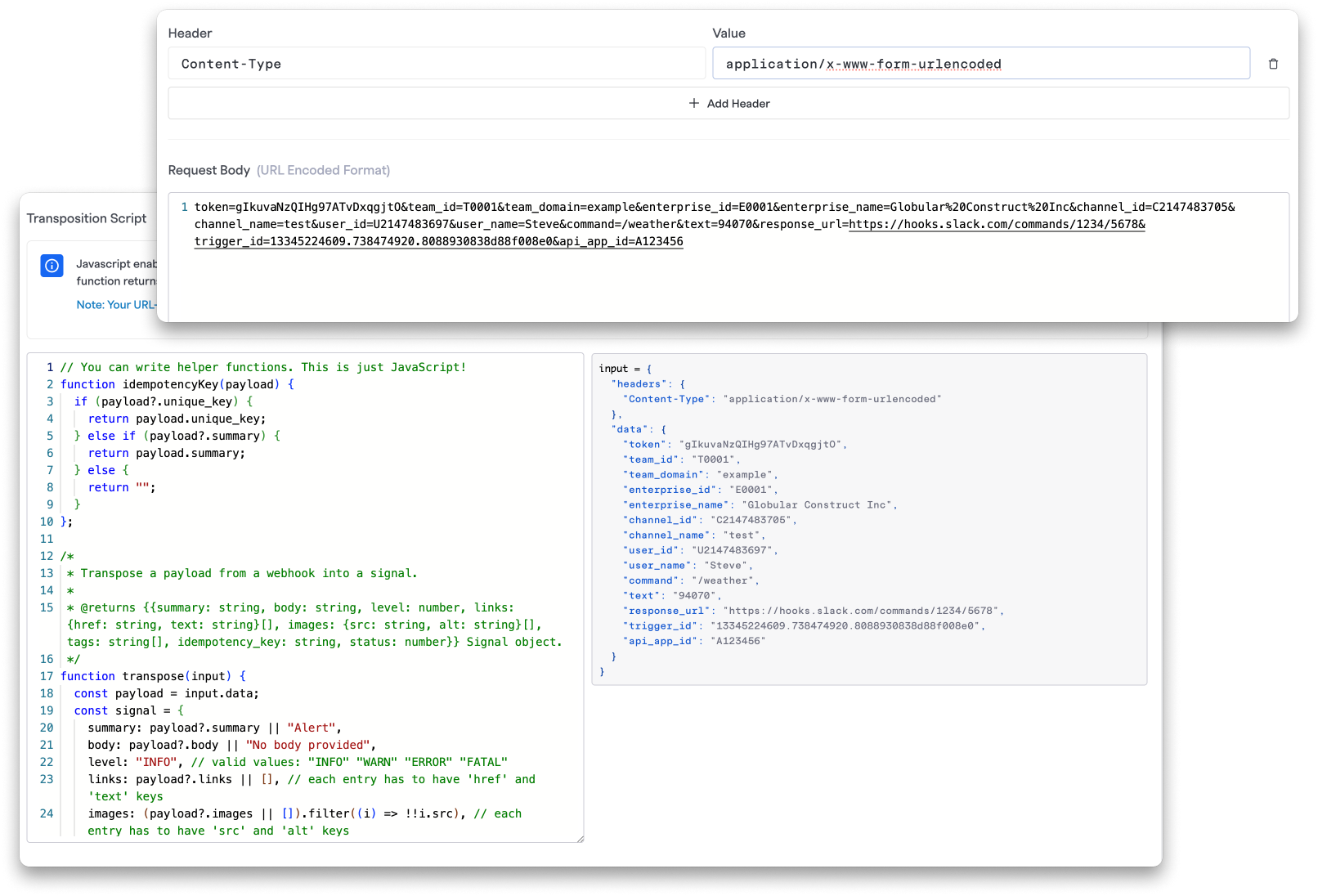Click the '@returns {{summary: string' comment line
The height and width of the screenshot is (896, 1318).
(x=315, y=625)
